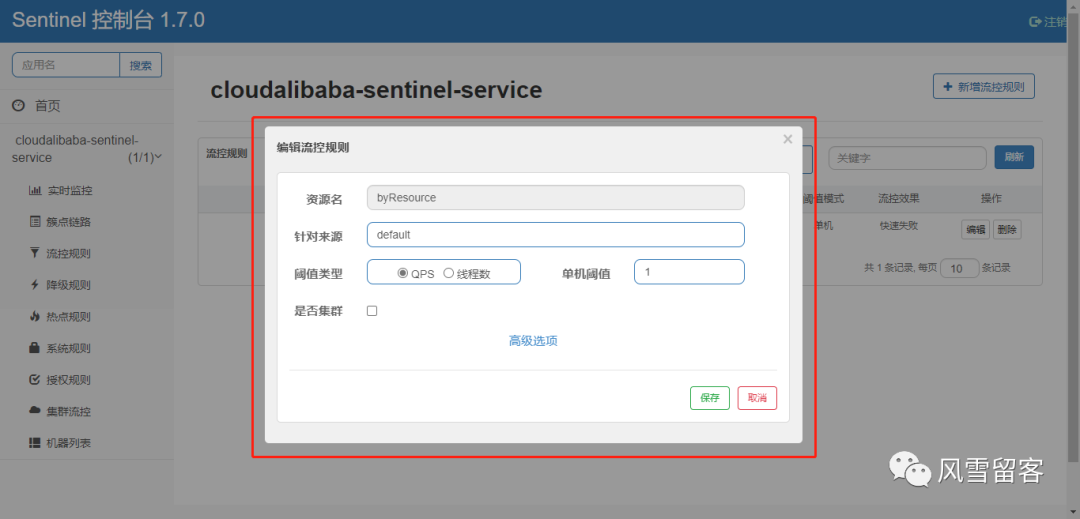
Task: Select the 线程数 threshold type radio
Action: point(448,273)
